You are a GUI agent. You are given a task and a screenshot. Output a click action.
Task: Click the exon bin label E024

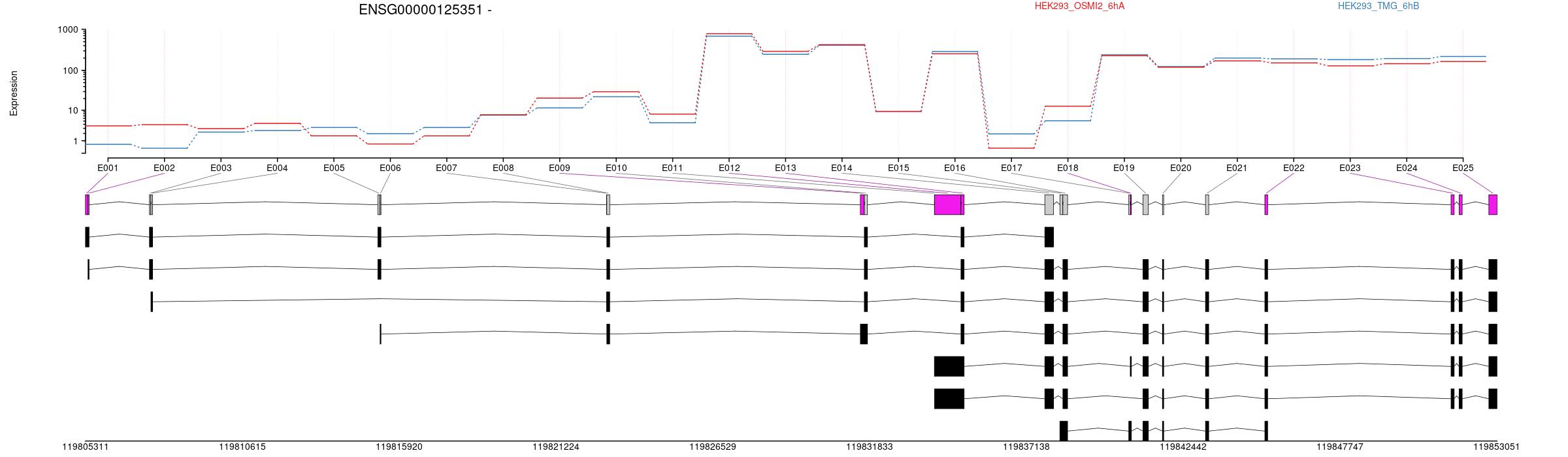(x=1407, y=168)
